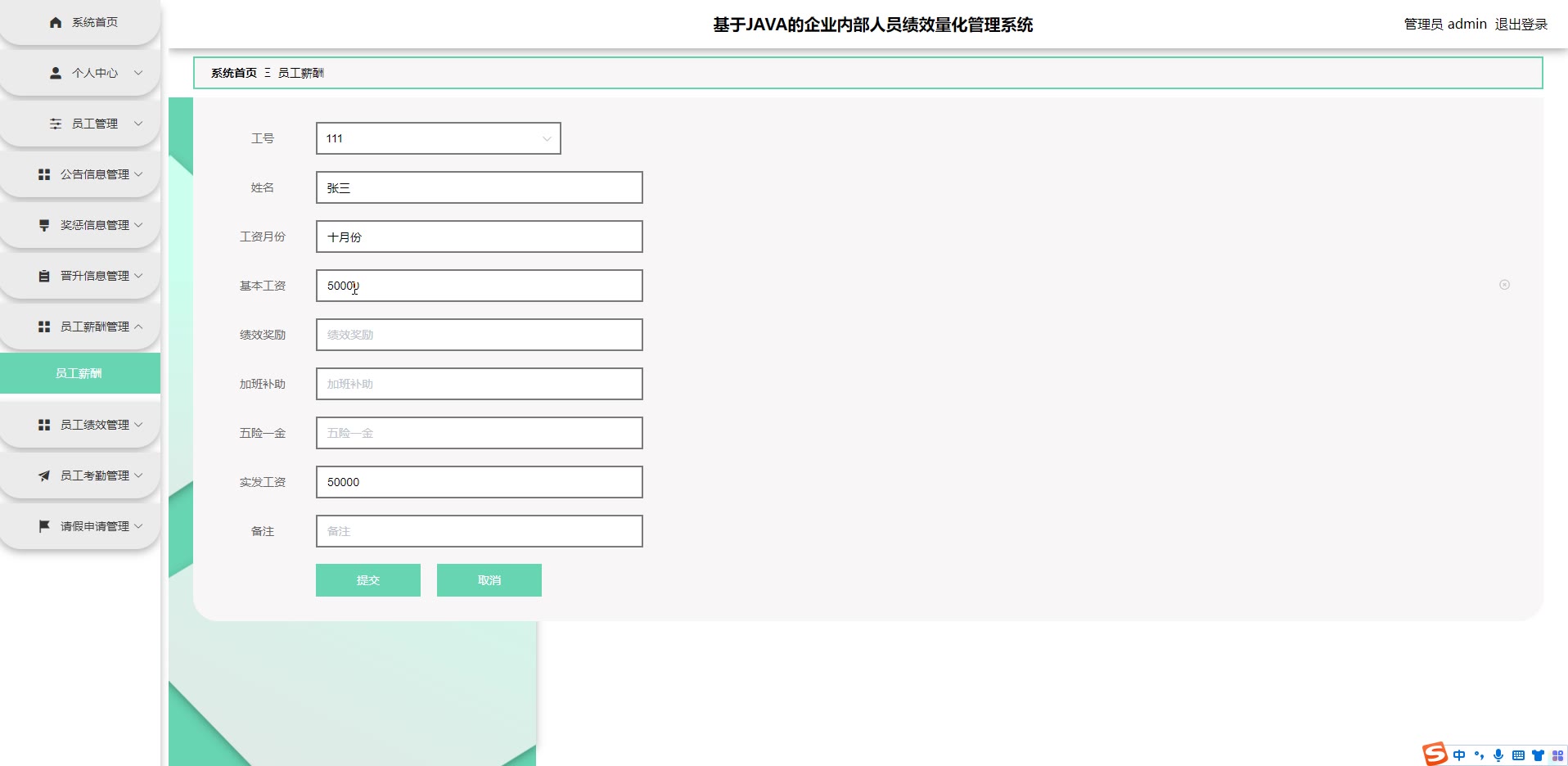Click the grid icon for 员工薪酬管理

pyautogui.click(x=44, y=327)
